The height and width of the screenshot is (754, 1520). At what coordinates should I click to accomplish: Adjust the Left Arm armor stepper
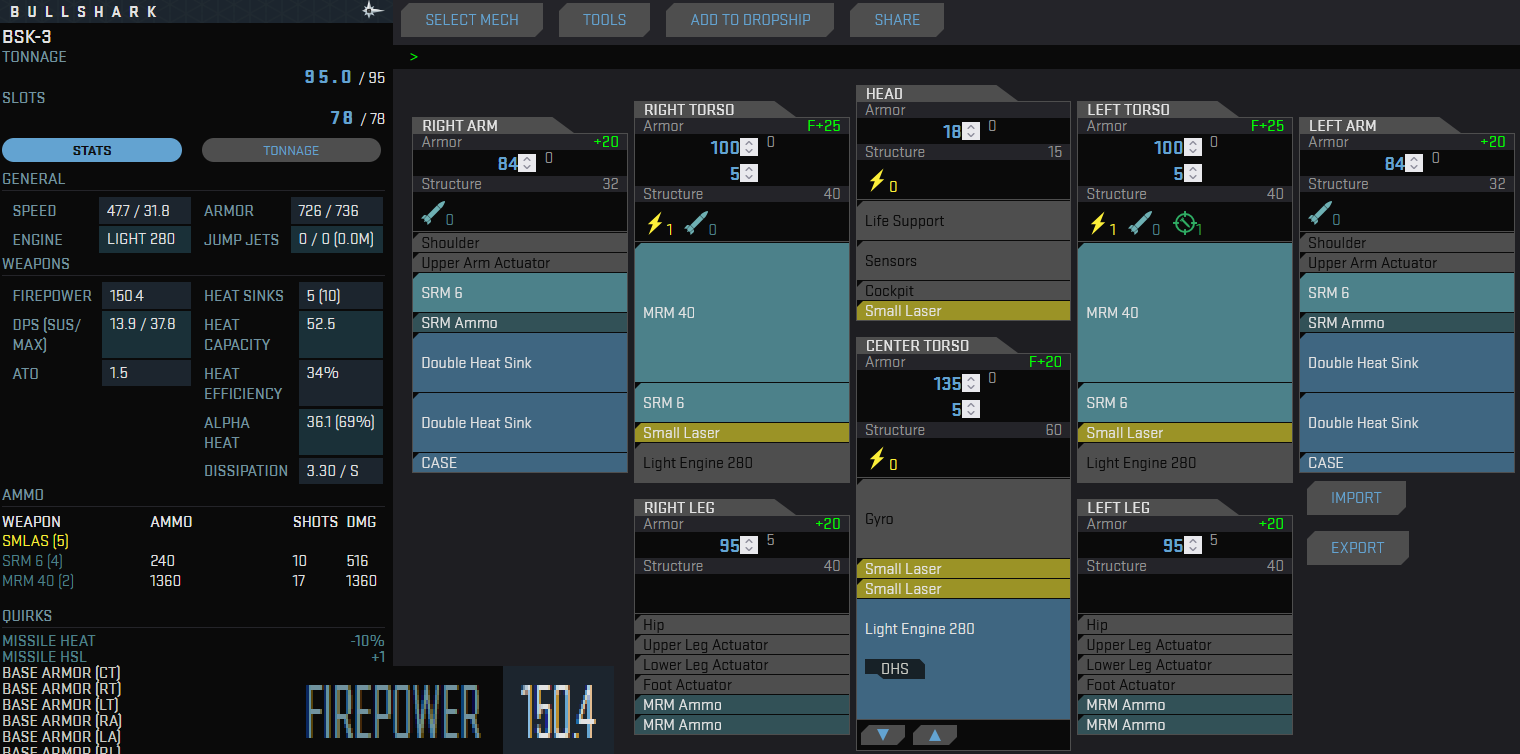1414,163
